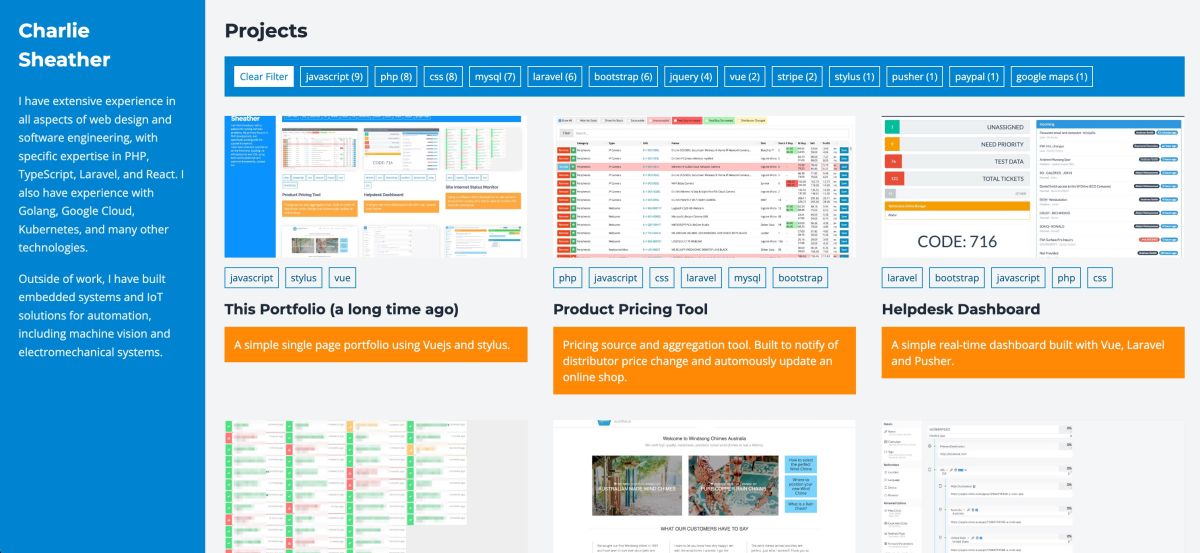Click bootstrap tag under Helpdesk Dashboard
The height and width of the screenshot is (553, 1200).
point(957,278)
